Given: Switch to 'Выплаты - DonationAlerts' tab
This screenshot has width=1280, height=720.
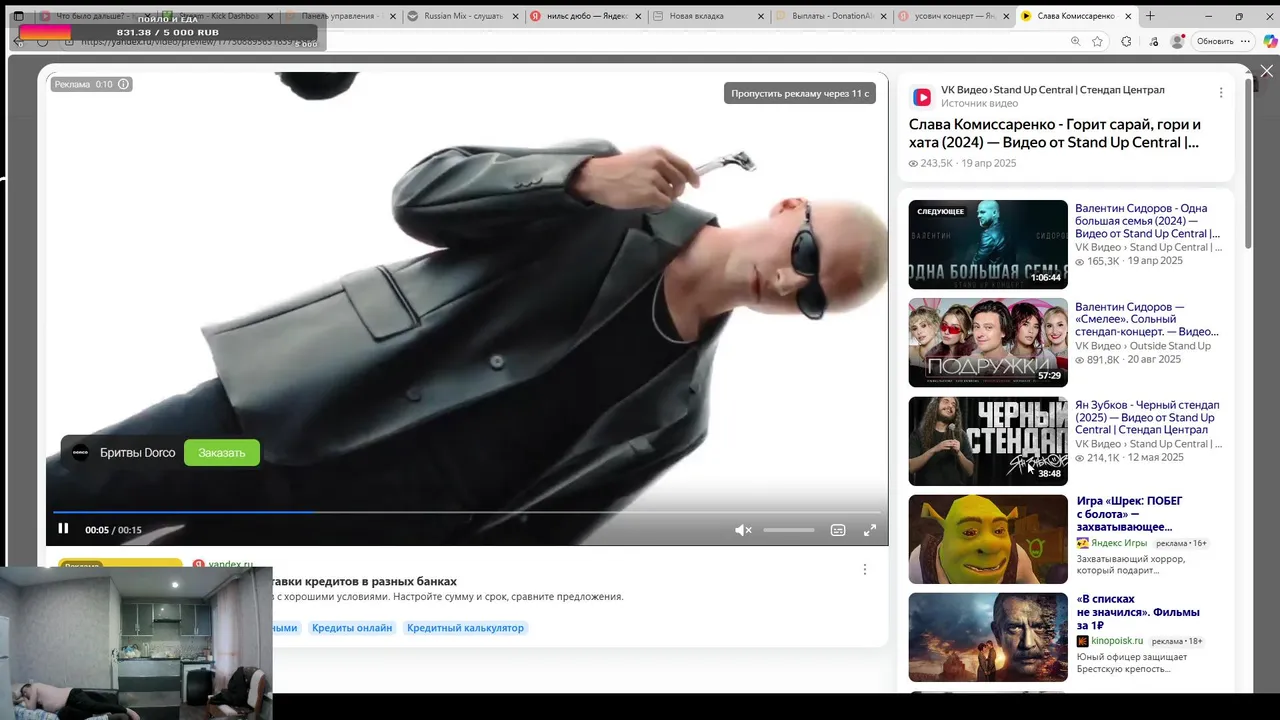Looking at the screenshot, I should pos(830,16).
